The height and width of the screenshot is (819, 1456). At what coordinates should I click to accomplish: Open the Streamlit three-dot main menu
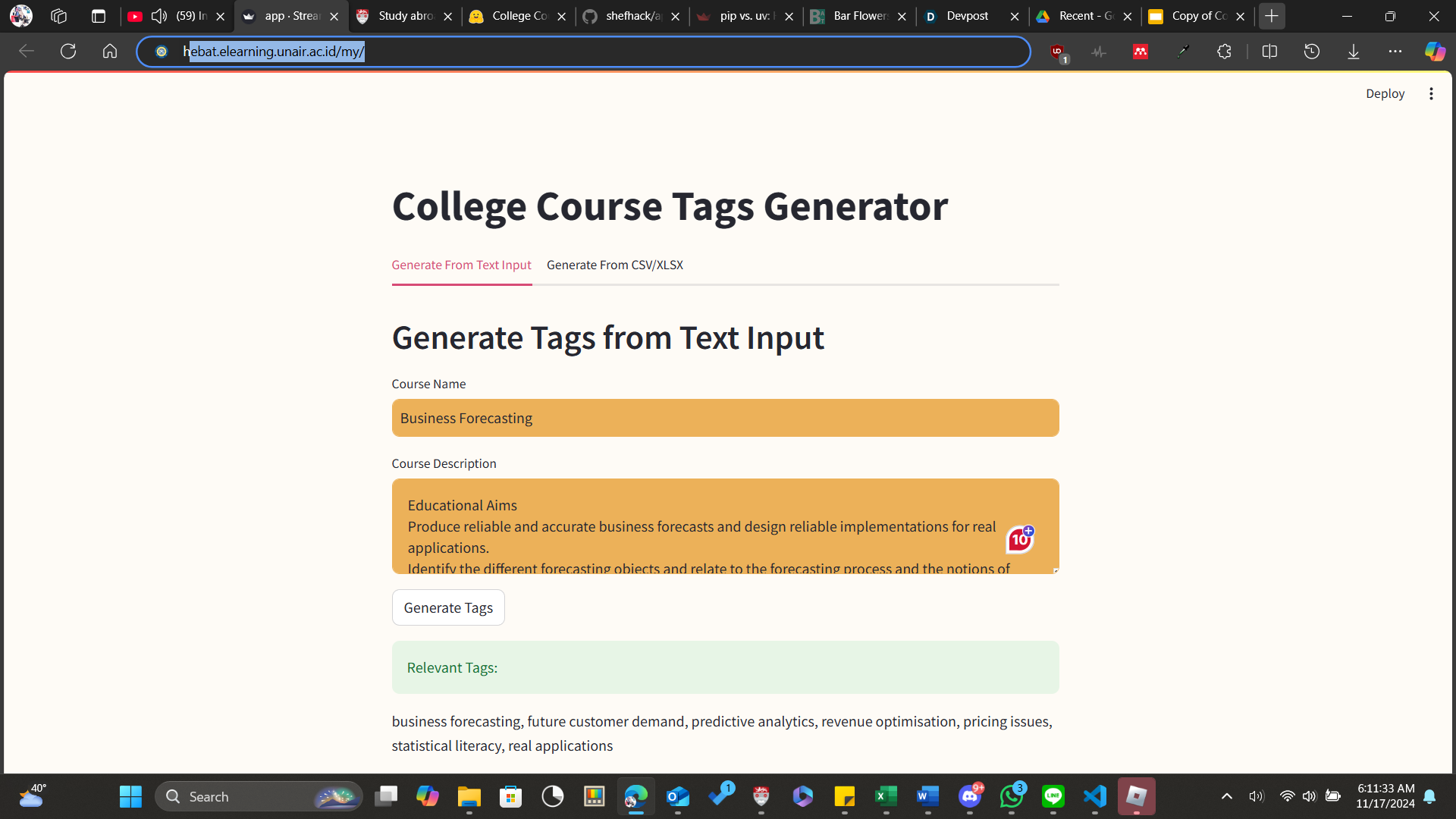coord(1431,93)
